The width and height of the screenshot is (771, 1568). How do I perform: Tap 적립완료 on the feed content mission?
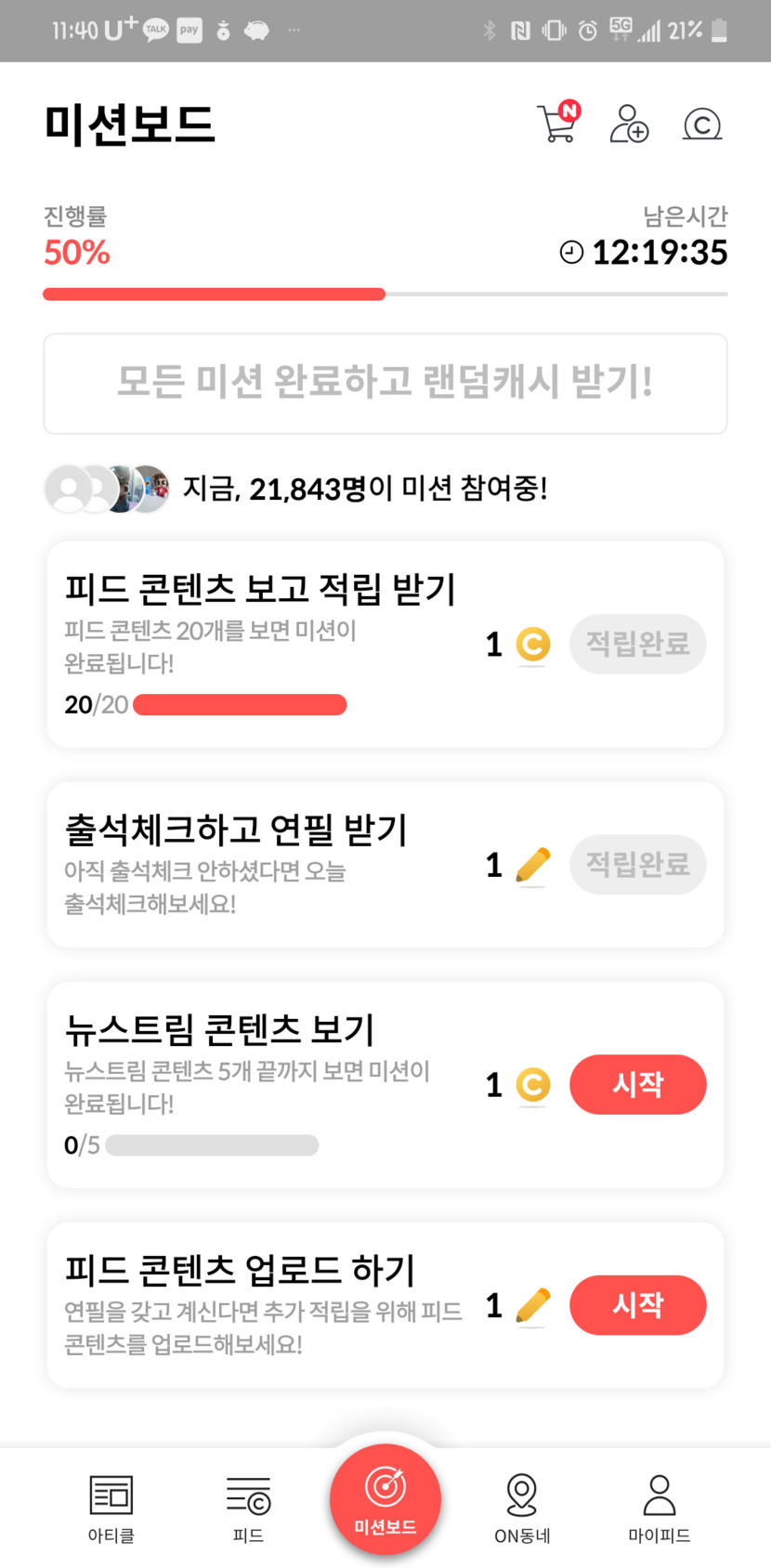point(637,644)
